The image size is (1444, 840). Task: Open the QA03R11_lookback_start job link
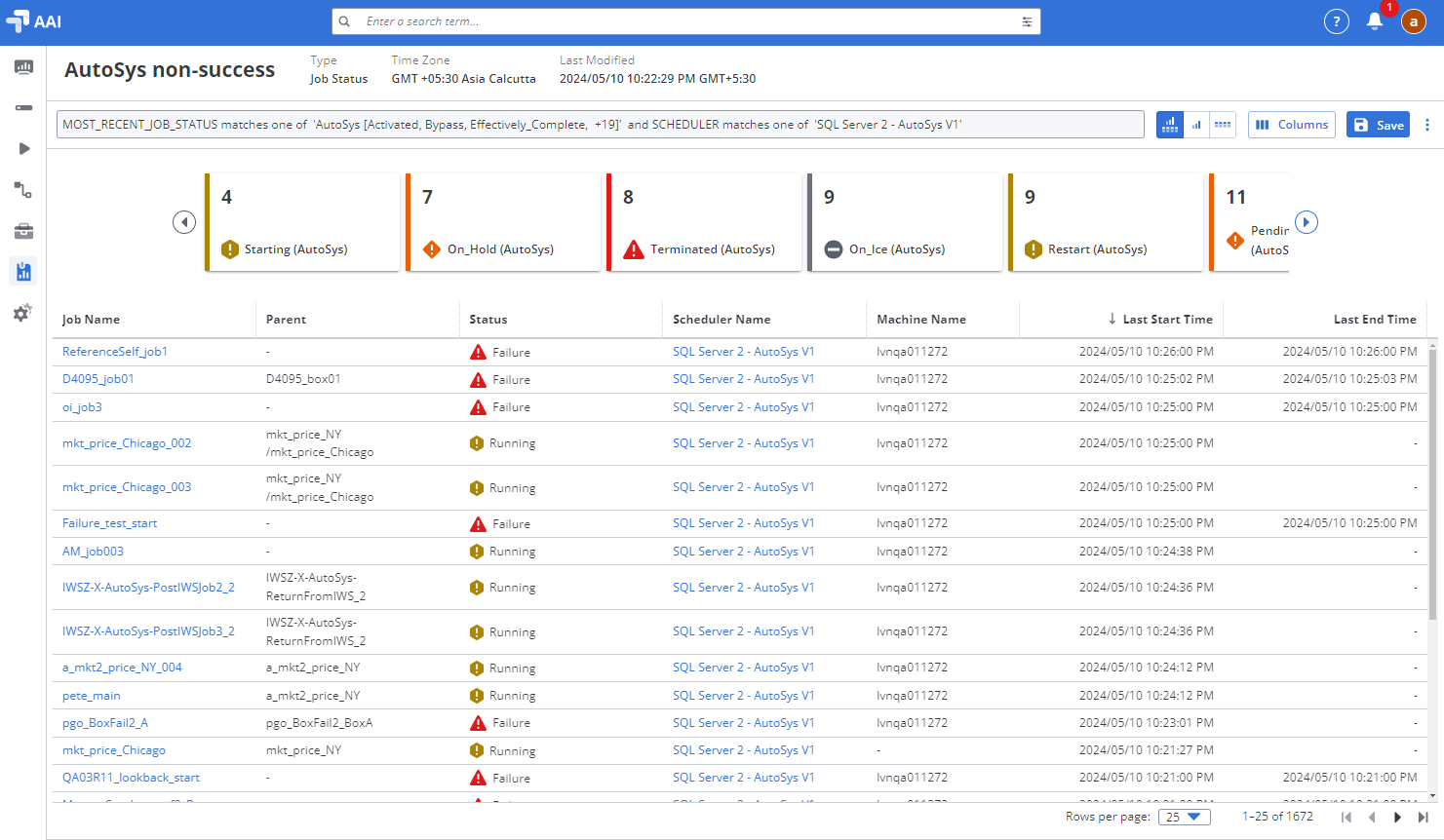(131, 778)
